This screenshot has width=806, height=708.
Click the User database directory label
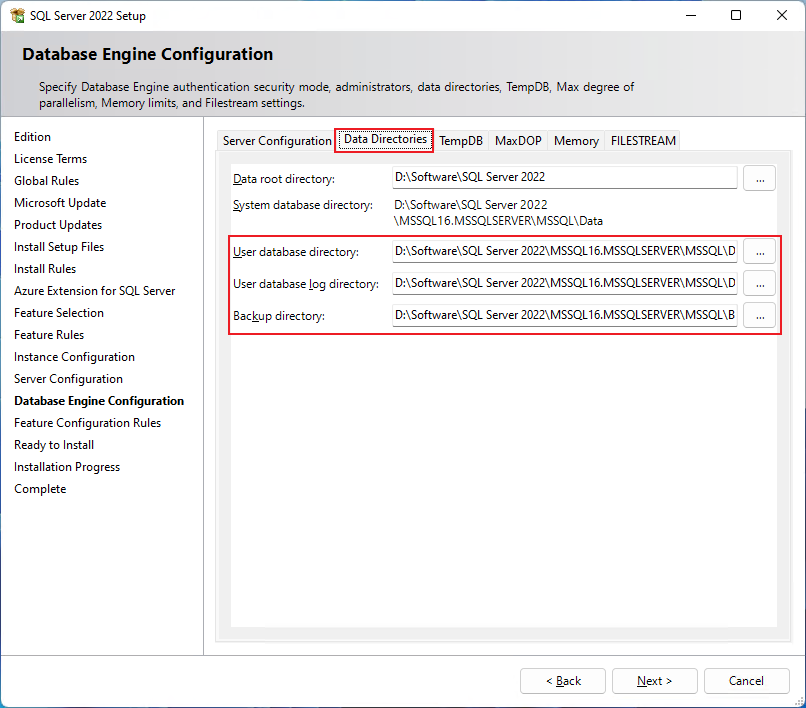296,252
